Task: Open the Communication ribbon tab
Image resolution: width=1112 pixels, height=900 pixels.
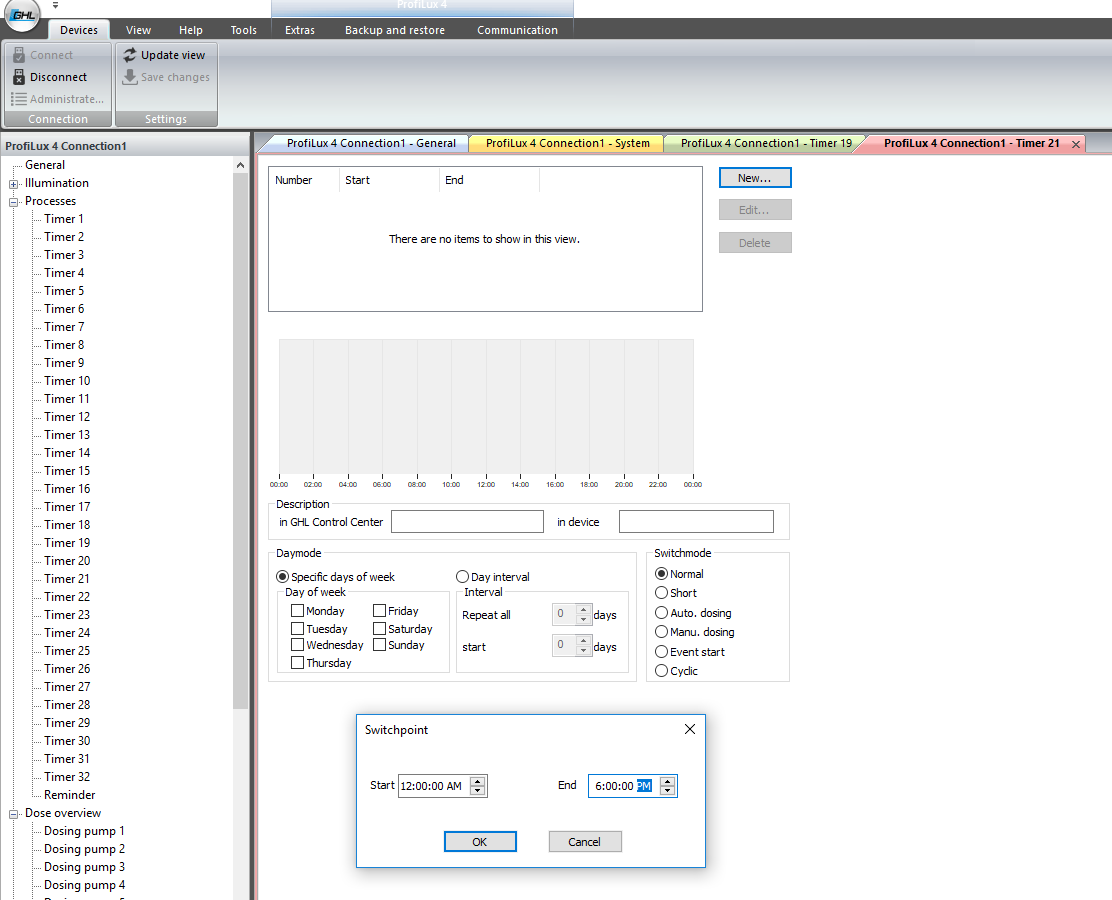Action: click(x=517, y=30)
